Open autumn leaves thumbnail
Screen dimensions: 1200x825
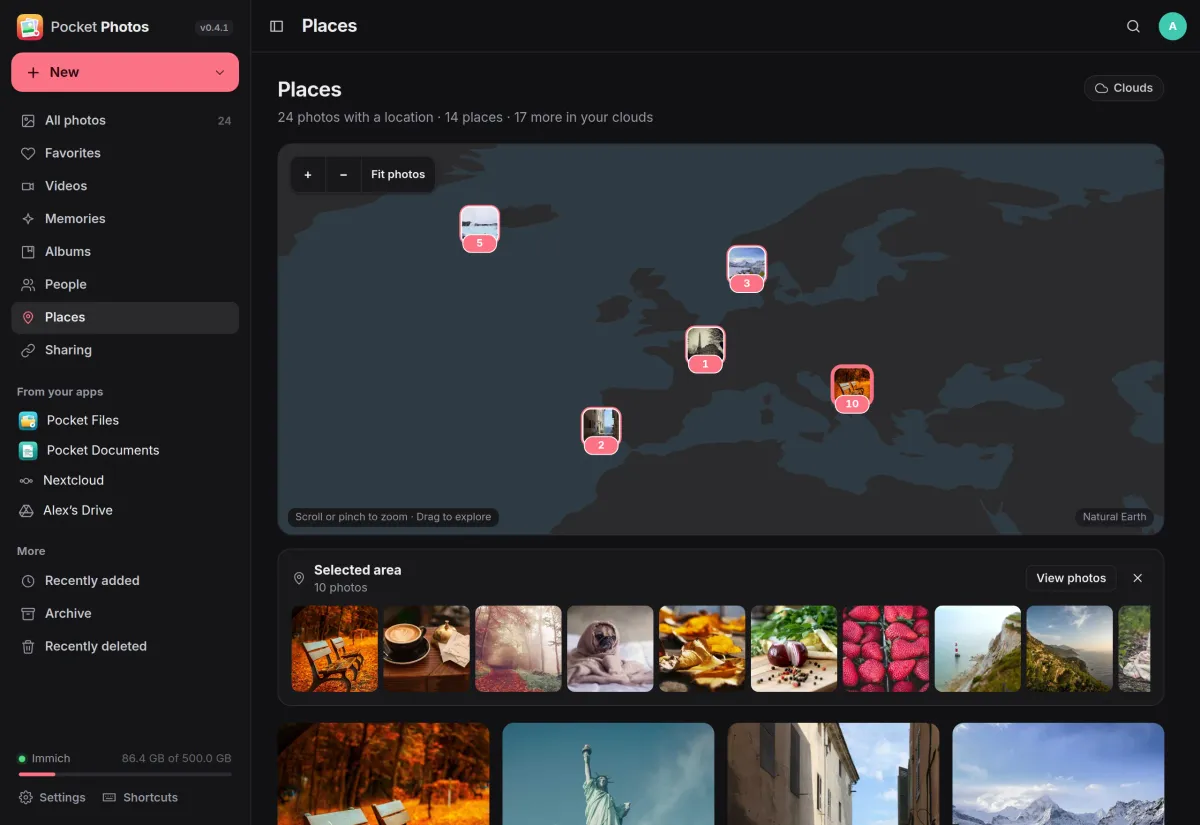703,649
